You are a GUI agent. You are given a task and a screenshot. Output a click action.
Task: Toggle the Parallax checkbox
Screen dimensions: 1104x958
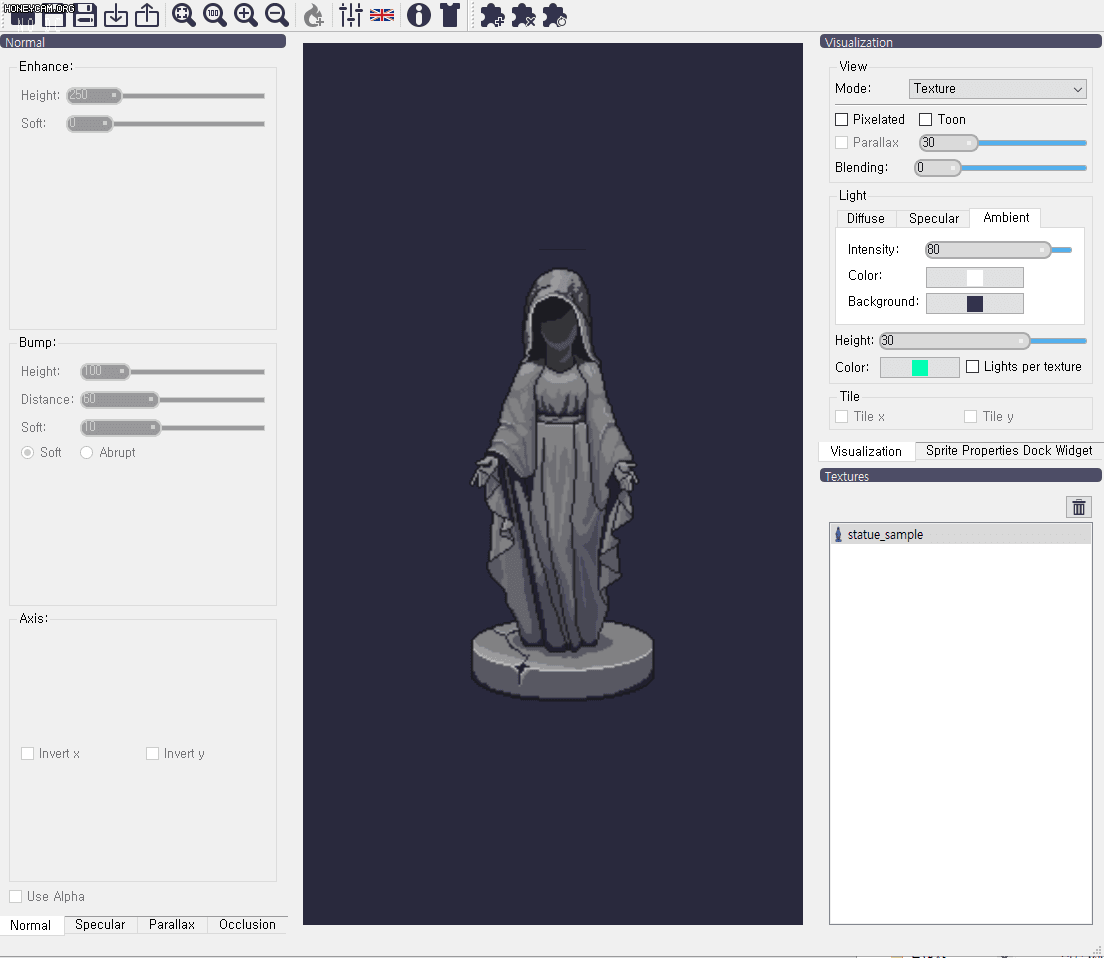841,142
